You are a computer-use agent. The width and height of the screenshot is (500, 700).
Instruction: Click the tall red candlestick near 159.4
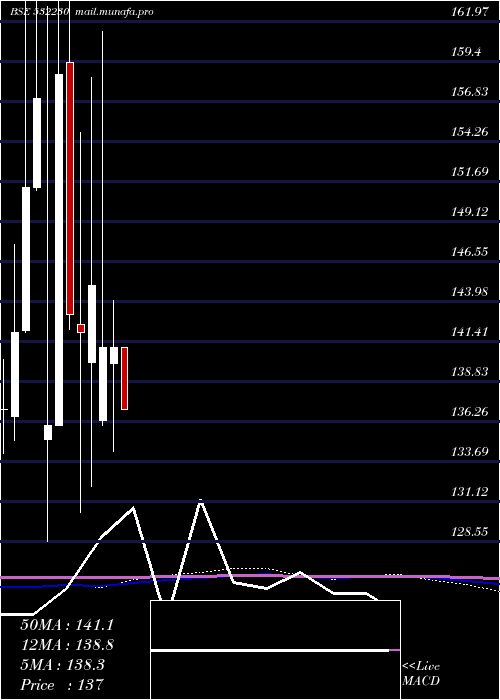pos(70,188)
